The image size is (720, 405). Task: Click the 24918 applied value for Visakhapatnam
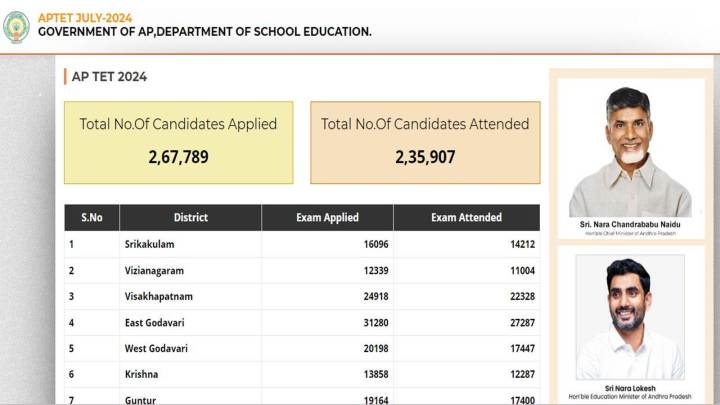coord(376,297)
